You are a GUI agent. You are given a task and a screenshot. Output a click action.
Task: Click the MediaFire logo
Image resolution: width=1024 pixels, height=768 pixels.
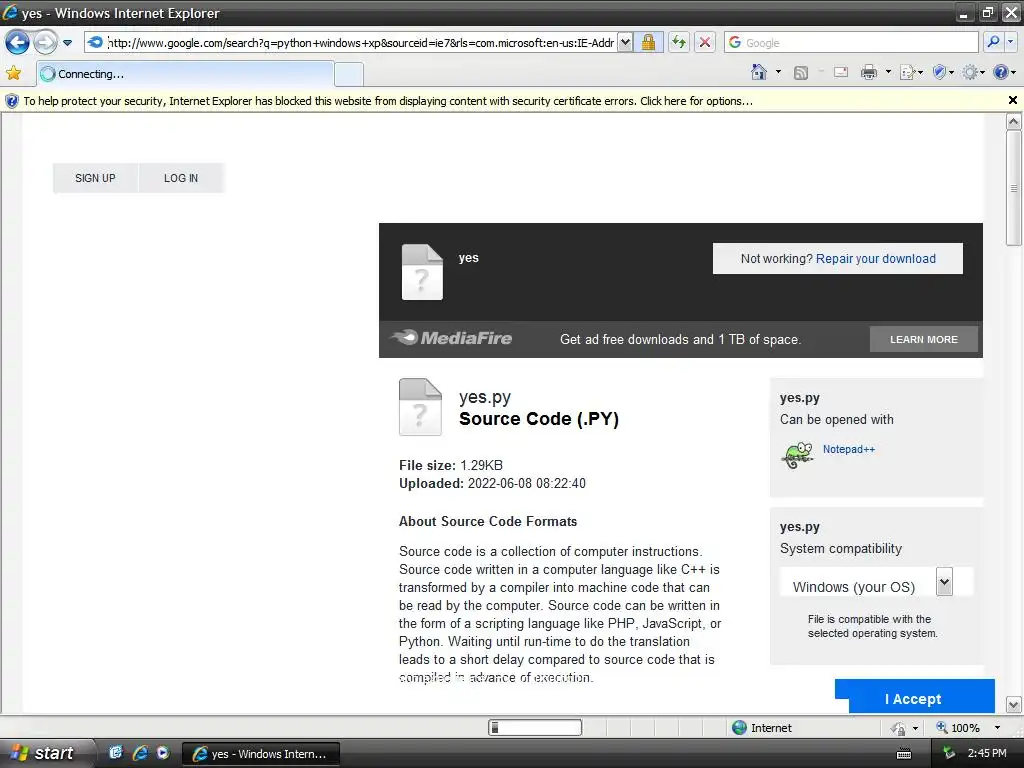click(451, 338)
